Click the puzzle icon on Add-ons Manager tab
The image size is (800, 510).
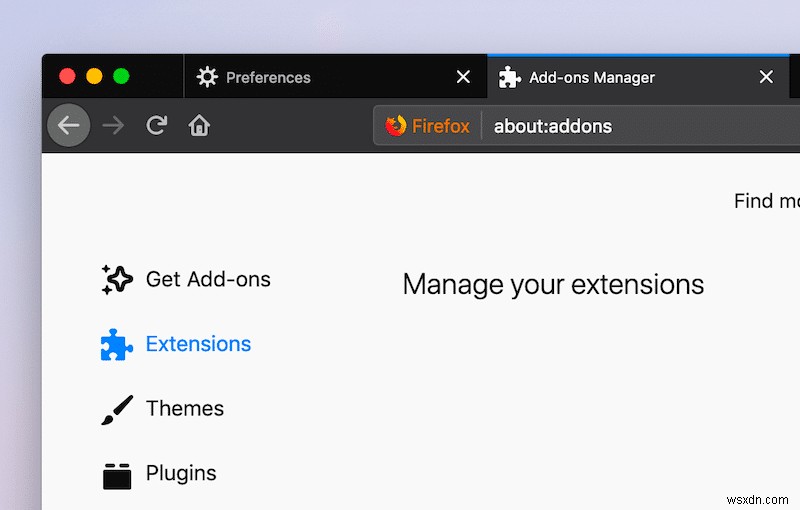pyautogui.click(x=509, y=78)
